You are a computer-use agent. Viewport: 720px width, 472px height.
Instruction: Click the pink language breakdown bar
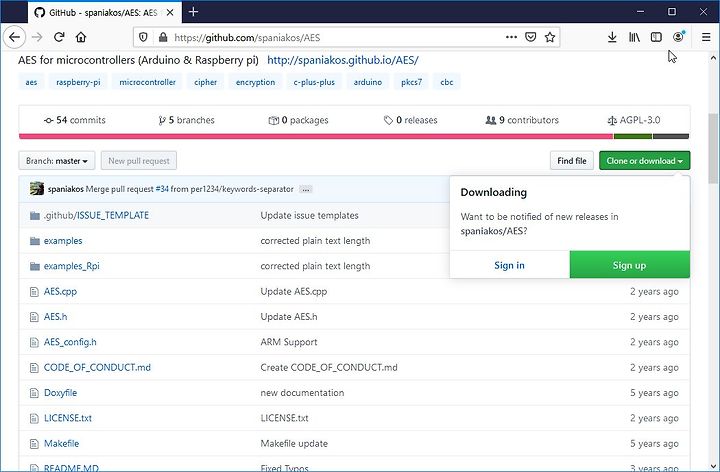[316, 136]
